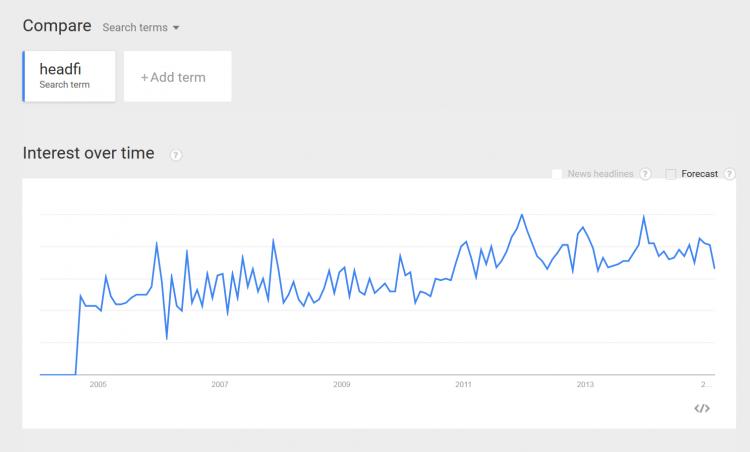The image size is (750, 452).
Task: Click the highest peak of the trend line near 2012
Action: coord(522,215)
